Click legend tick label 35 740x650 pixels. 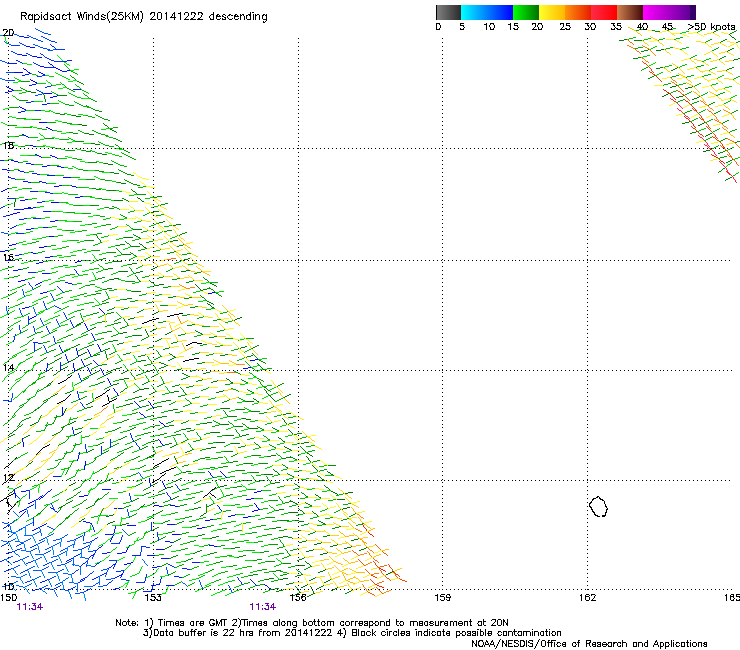[616, 26]
